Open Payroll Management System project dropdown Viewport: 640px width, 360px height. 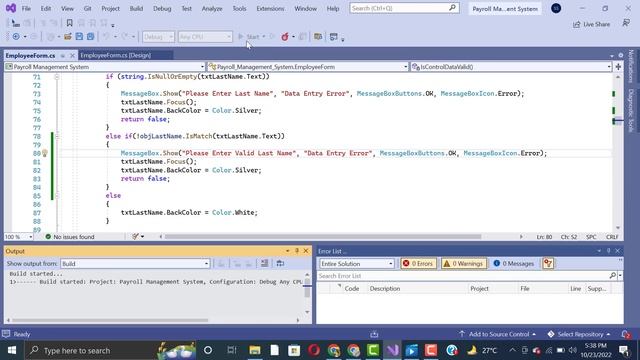pos(105,67)
